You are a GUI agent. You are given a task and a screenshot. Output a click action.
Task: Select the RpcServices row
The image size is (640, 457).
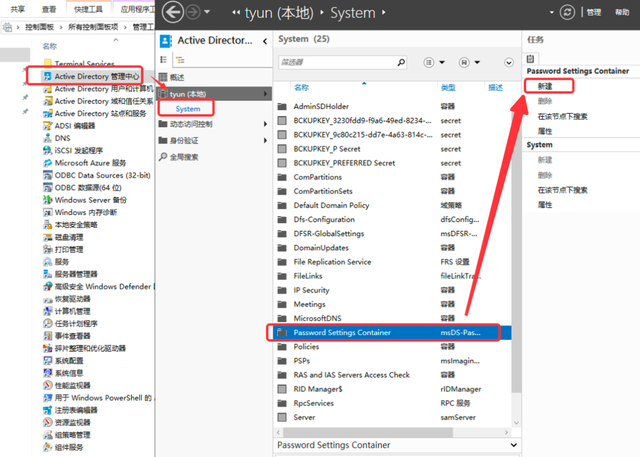[393, 403]
